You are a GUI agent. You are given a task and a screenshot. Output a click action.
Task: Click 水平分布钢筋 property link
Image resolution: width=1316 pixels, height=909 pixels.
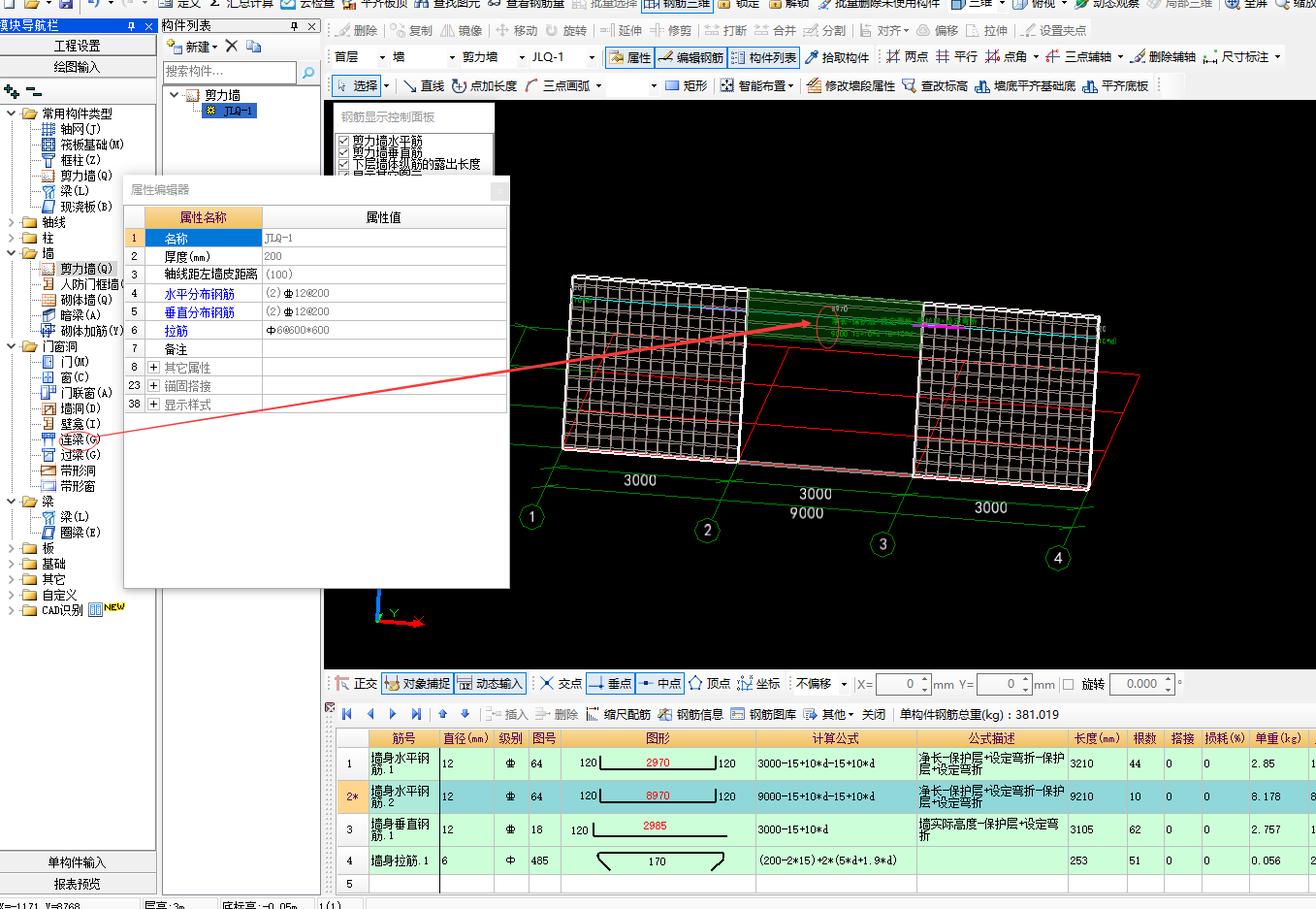199,294
